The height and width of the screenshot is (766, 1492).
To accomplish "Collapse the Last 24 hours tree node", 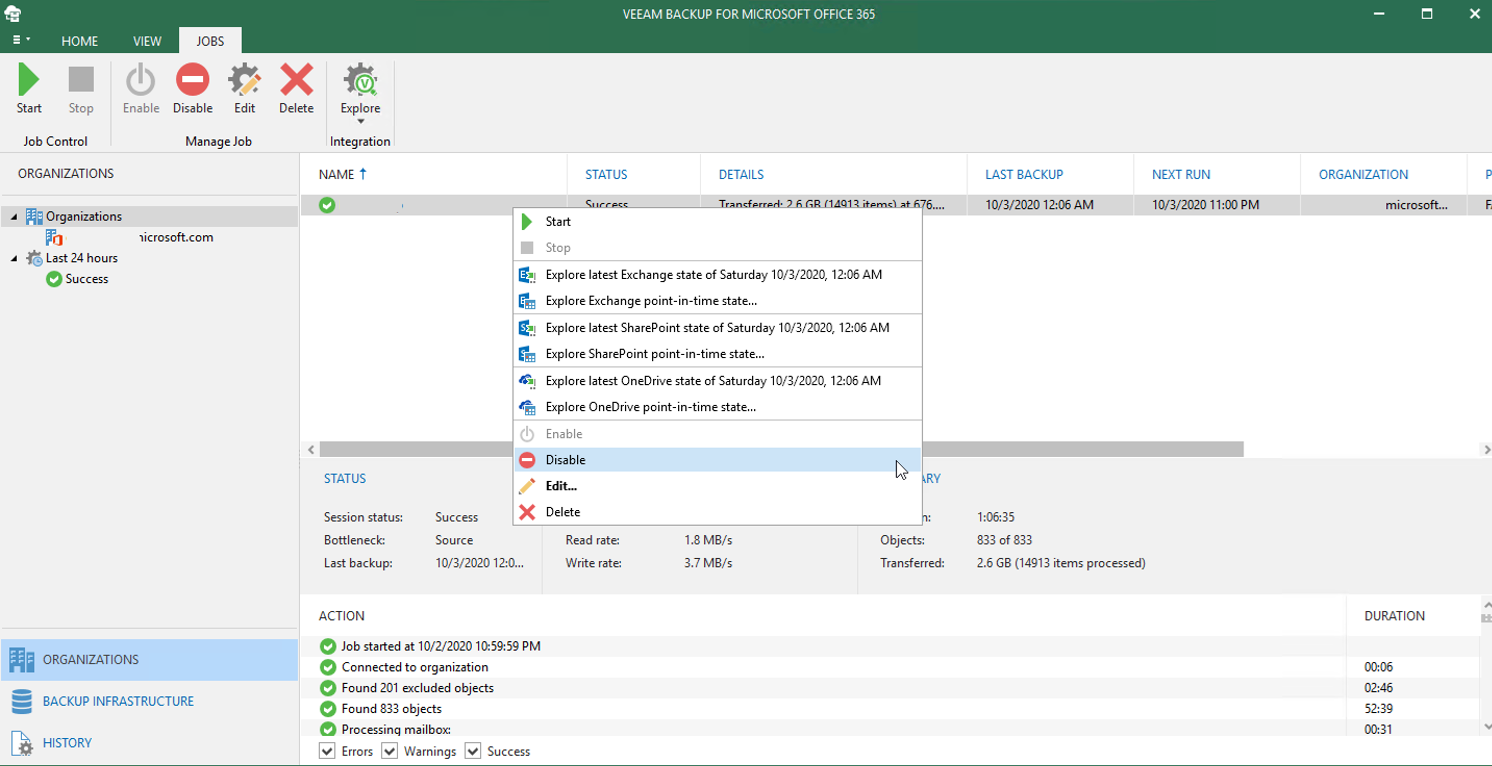I will click(14, 259).
